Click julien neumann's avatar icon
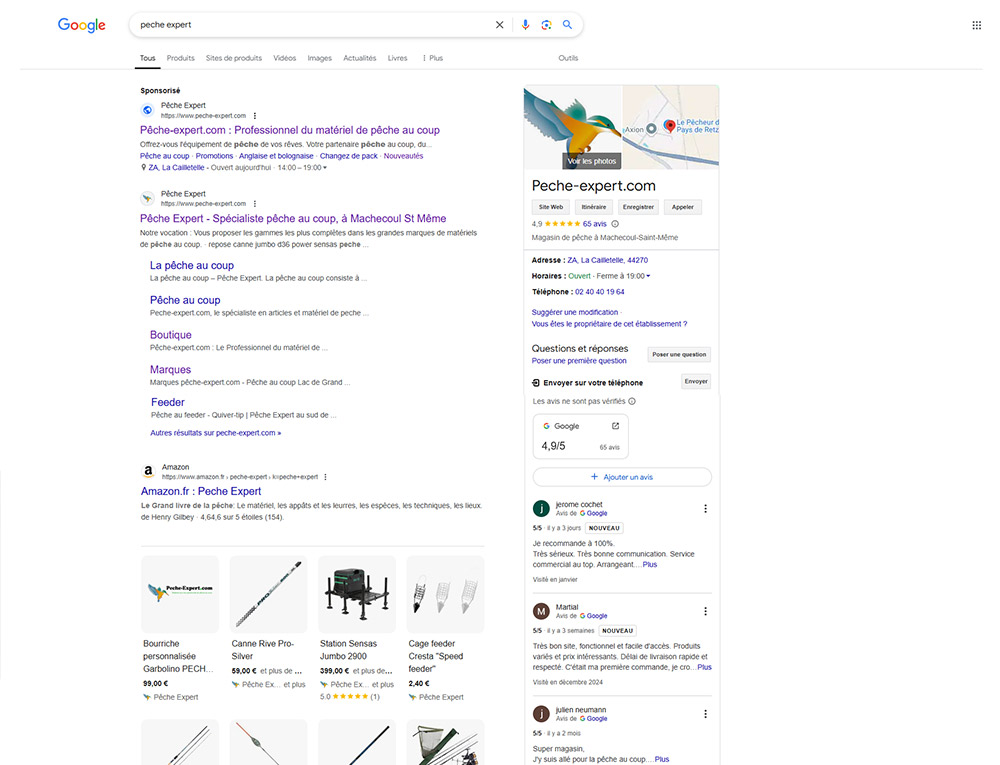 [x=541, y=714]
